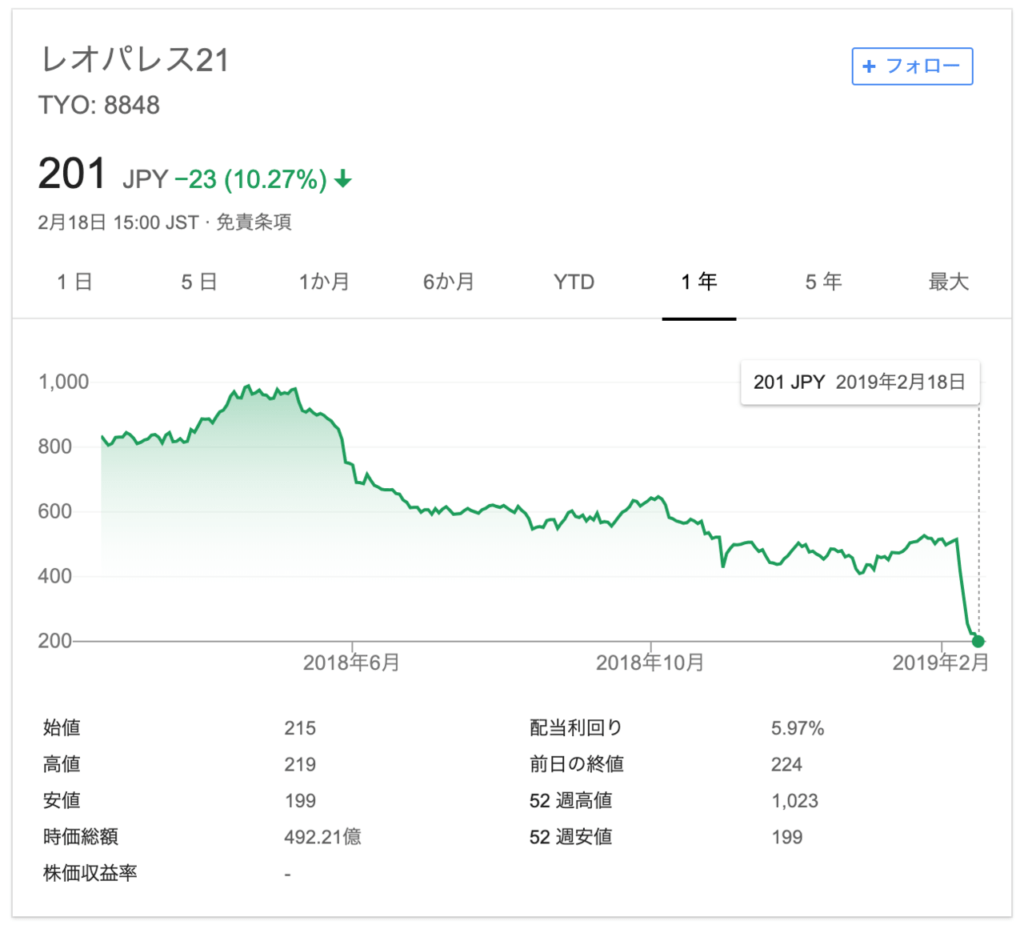Click the 52-week high value 1,023

[x=794, y=801]
